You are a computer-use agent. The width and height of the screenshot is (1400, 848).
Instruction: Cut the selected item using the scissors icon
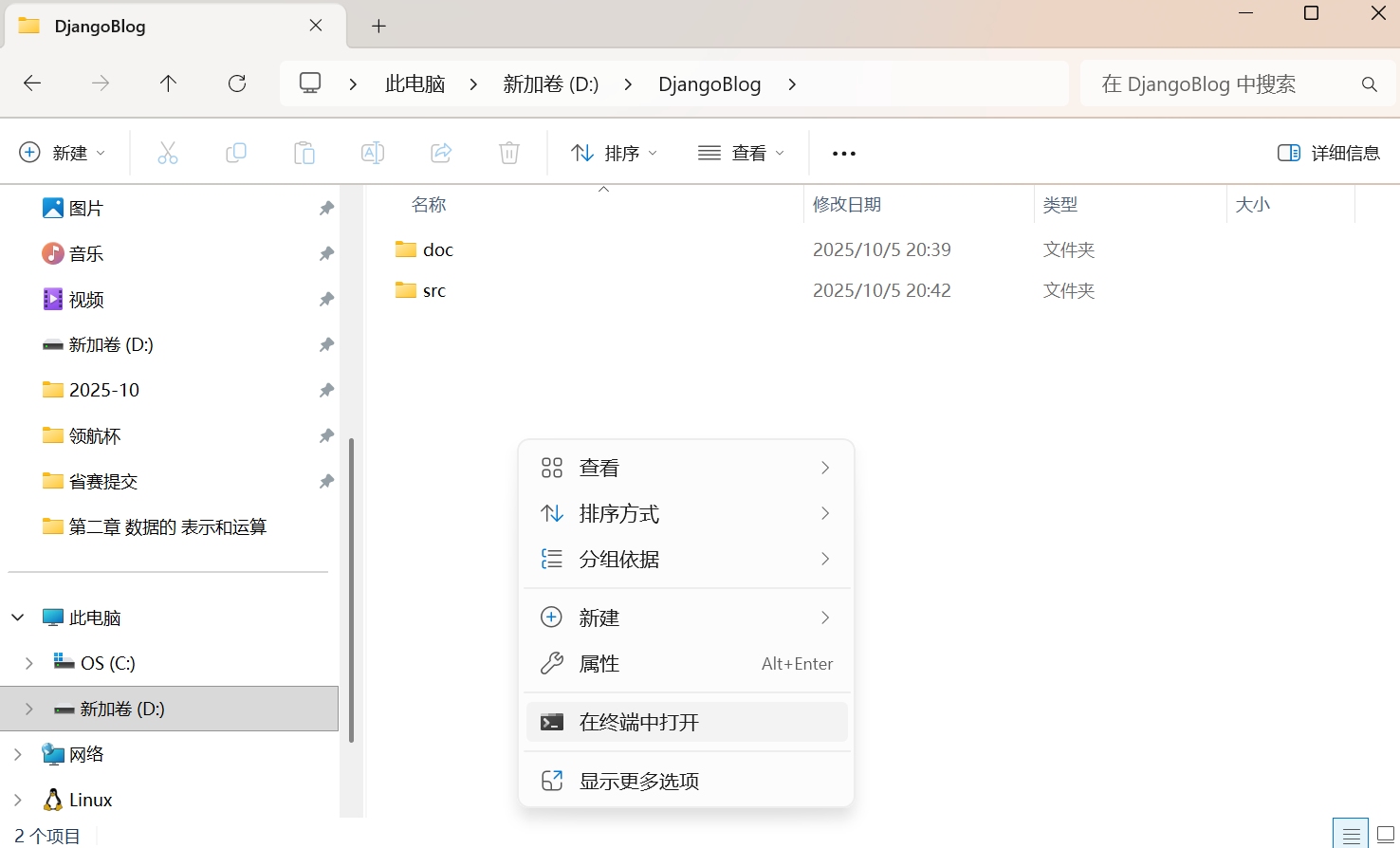[168, 152]
